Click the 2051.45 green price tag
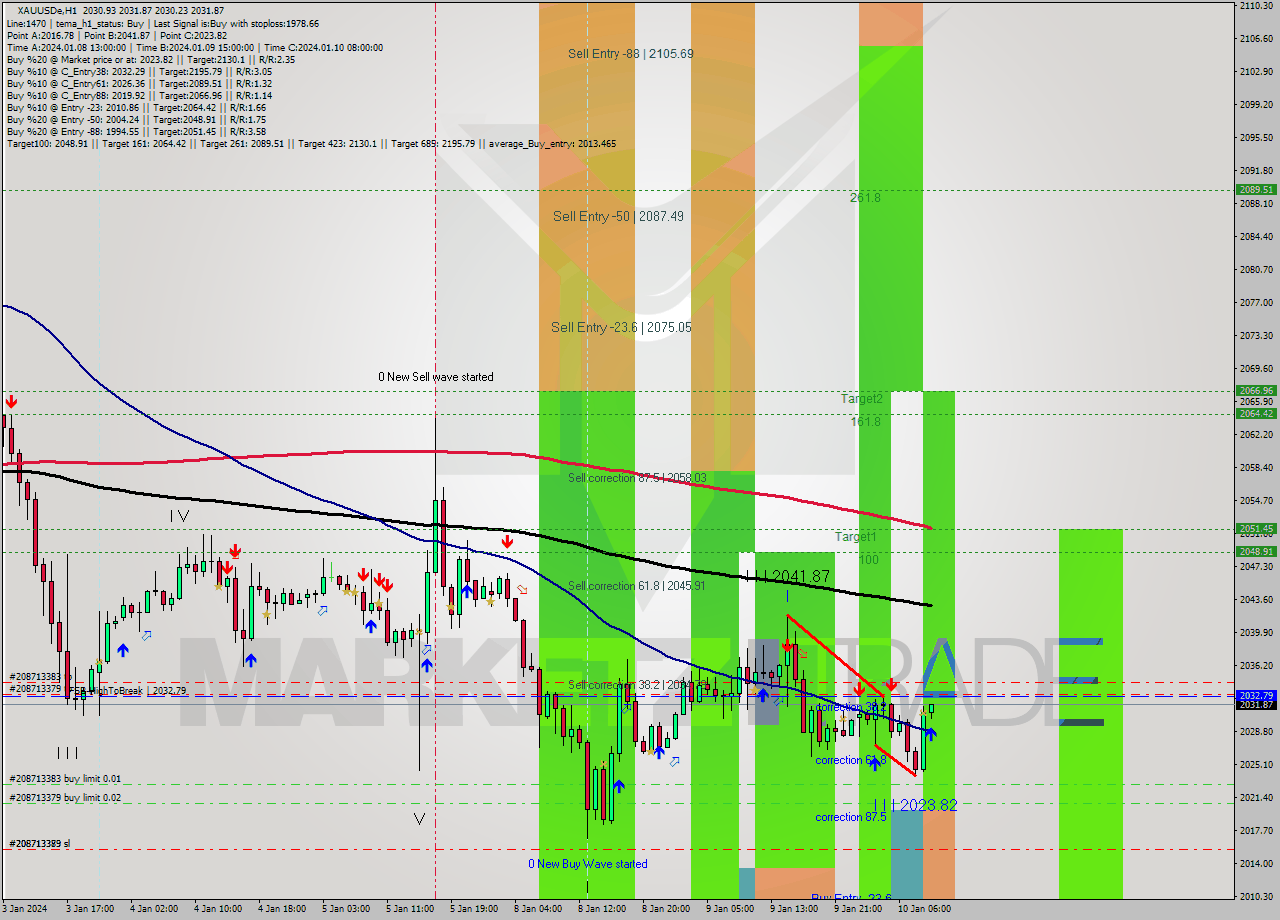Viewport: 1280px width, 920px height. click(x=1256, y=529)
